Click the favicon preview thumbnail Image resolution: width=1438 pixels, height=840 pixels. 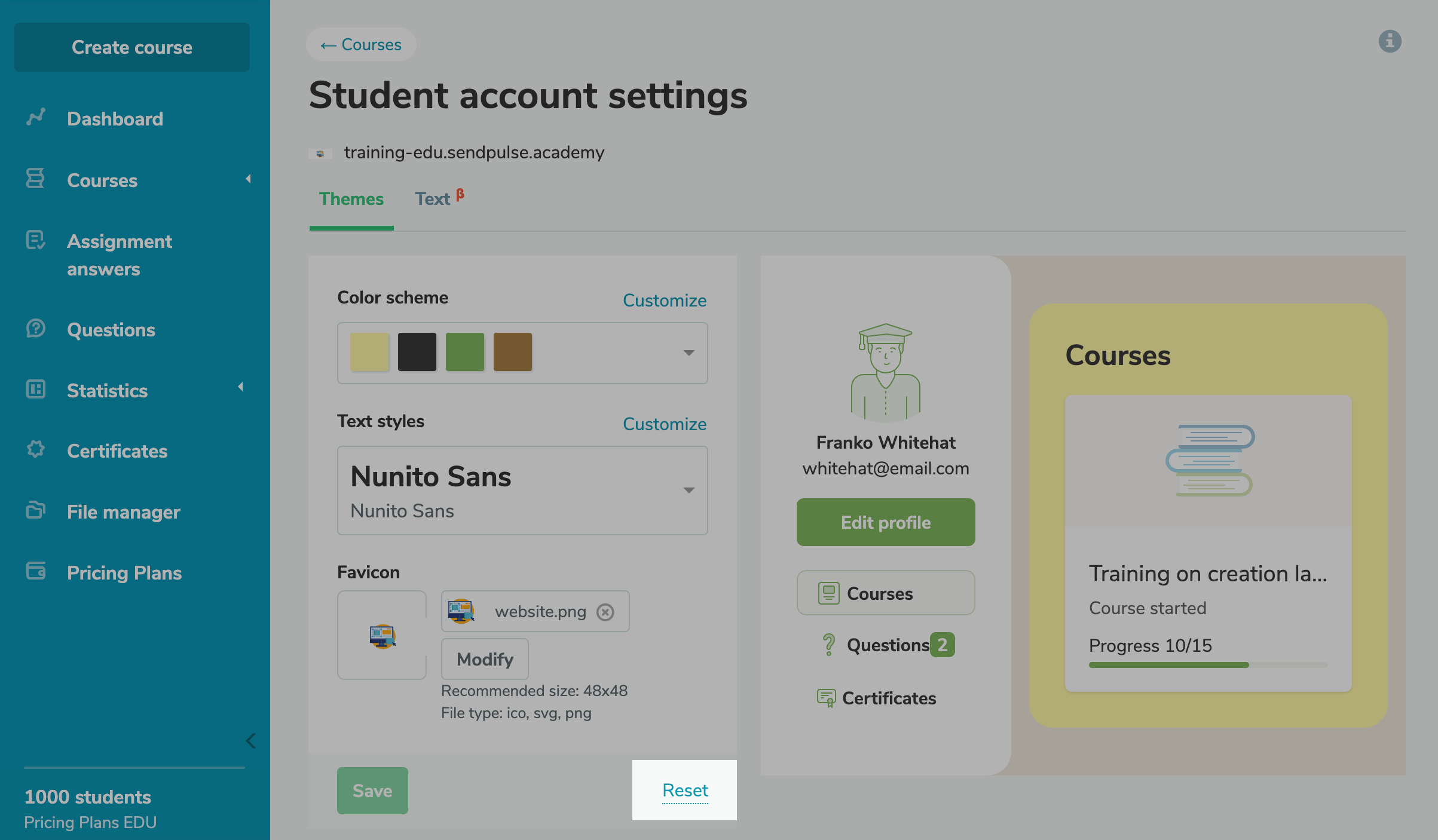click(x=382, y=635)
